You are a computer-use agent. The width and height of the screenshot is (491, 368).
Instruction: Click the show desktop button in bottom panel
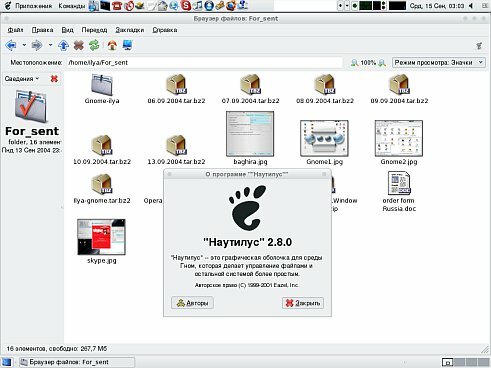coord(7,362)
